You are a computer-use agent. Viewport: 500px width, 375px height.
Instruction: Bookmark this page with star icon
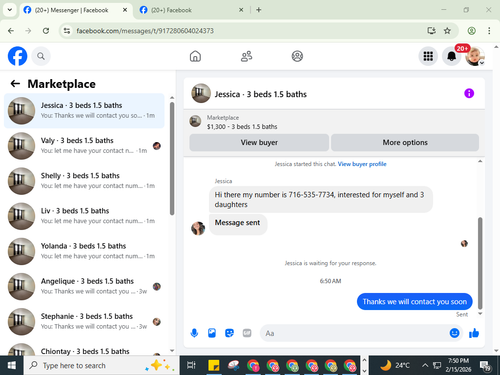coord(447,31)
